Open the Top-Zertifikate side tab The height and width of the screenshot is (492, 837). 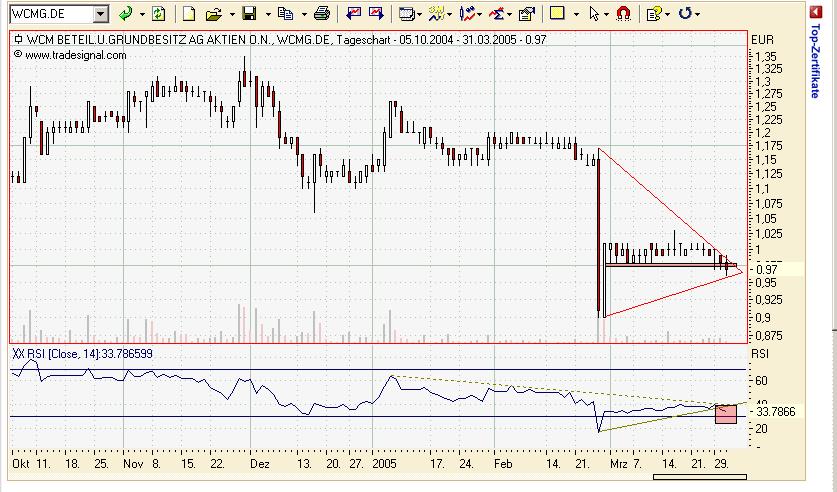coord(815,60)
